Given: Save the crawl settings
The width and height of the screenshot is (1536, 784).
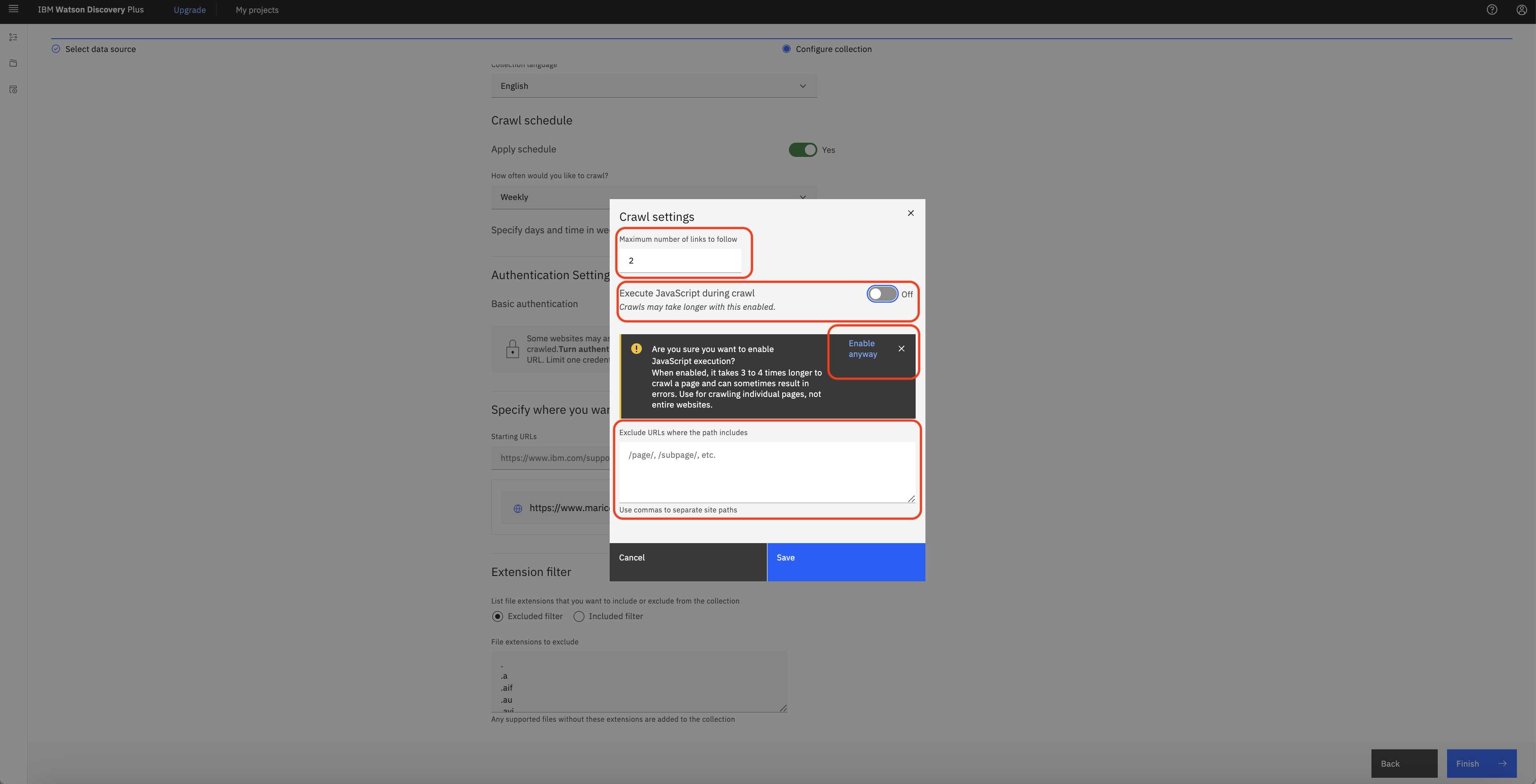Looking at the screenshot, I should coord(846,562).
